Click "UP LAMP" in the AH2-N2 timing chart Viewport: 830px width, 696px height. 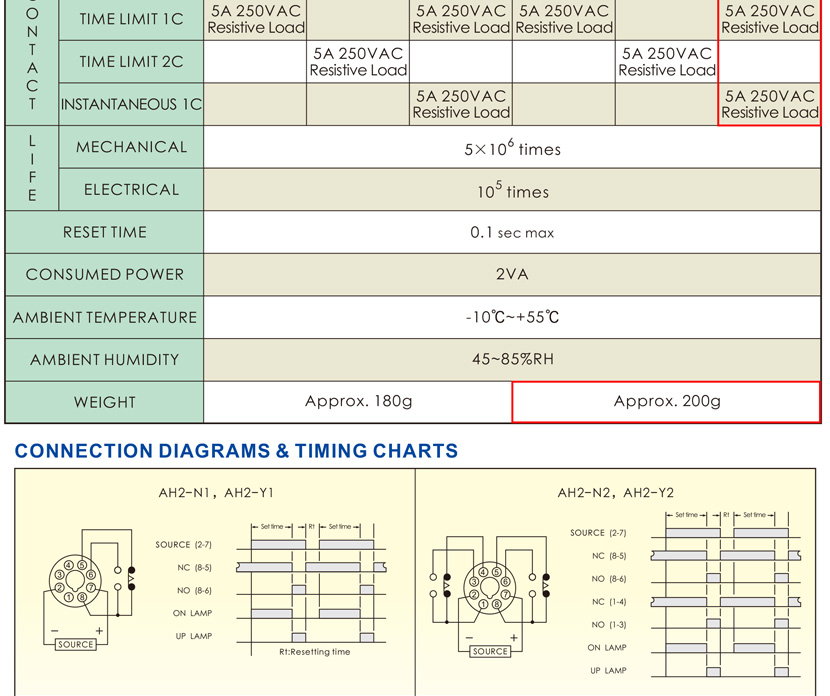(x=608, y=671)
